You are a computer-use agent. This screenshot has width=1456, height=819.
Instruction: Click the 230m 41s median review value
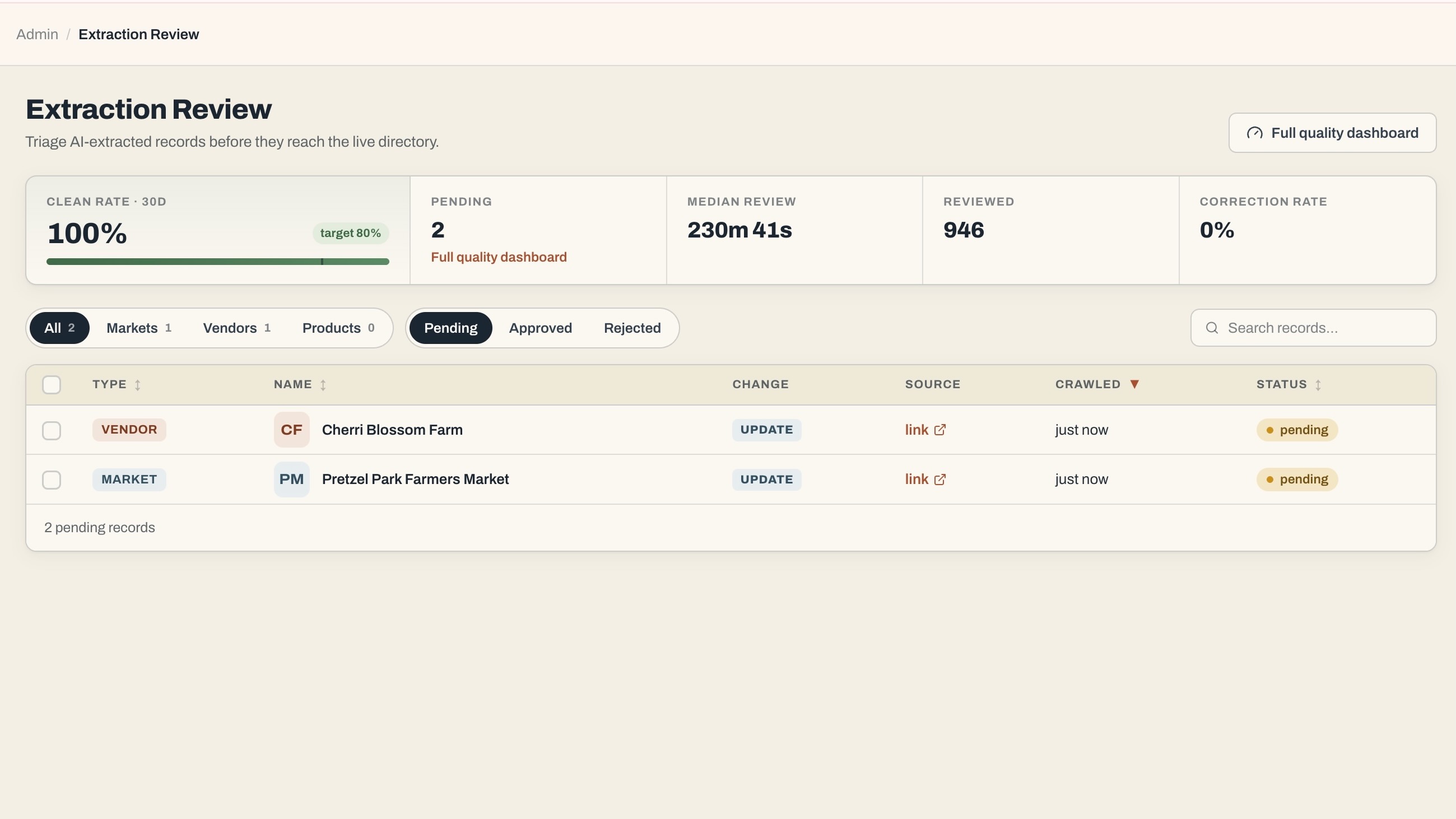click(x=739, y=230)
